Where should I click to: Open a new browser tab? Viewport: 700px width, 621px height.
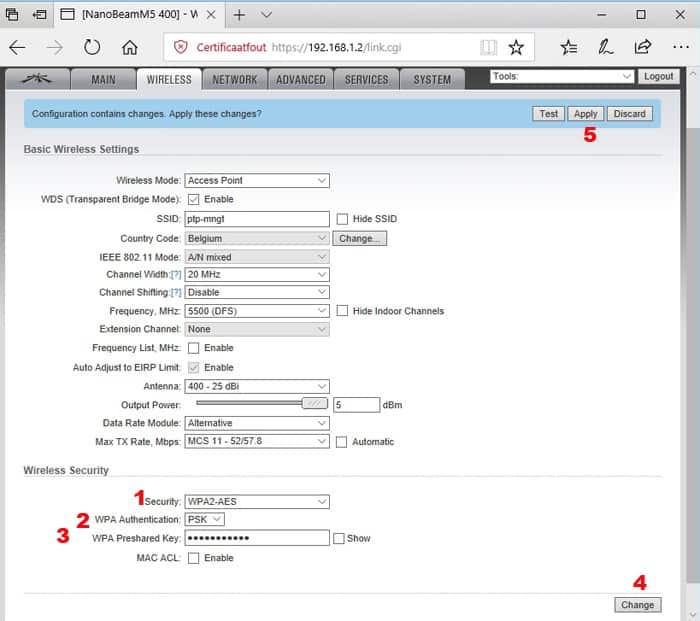pos(239,15)
